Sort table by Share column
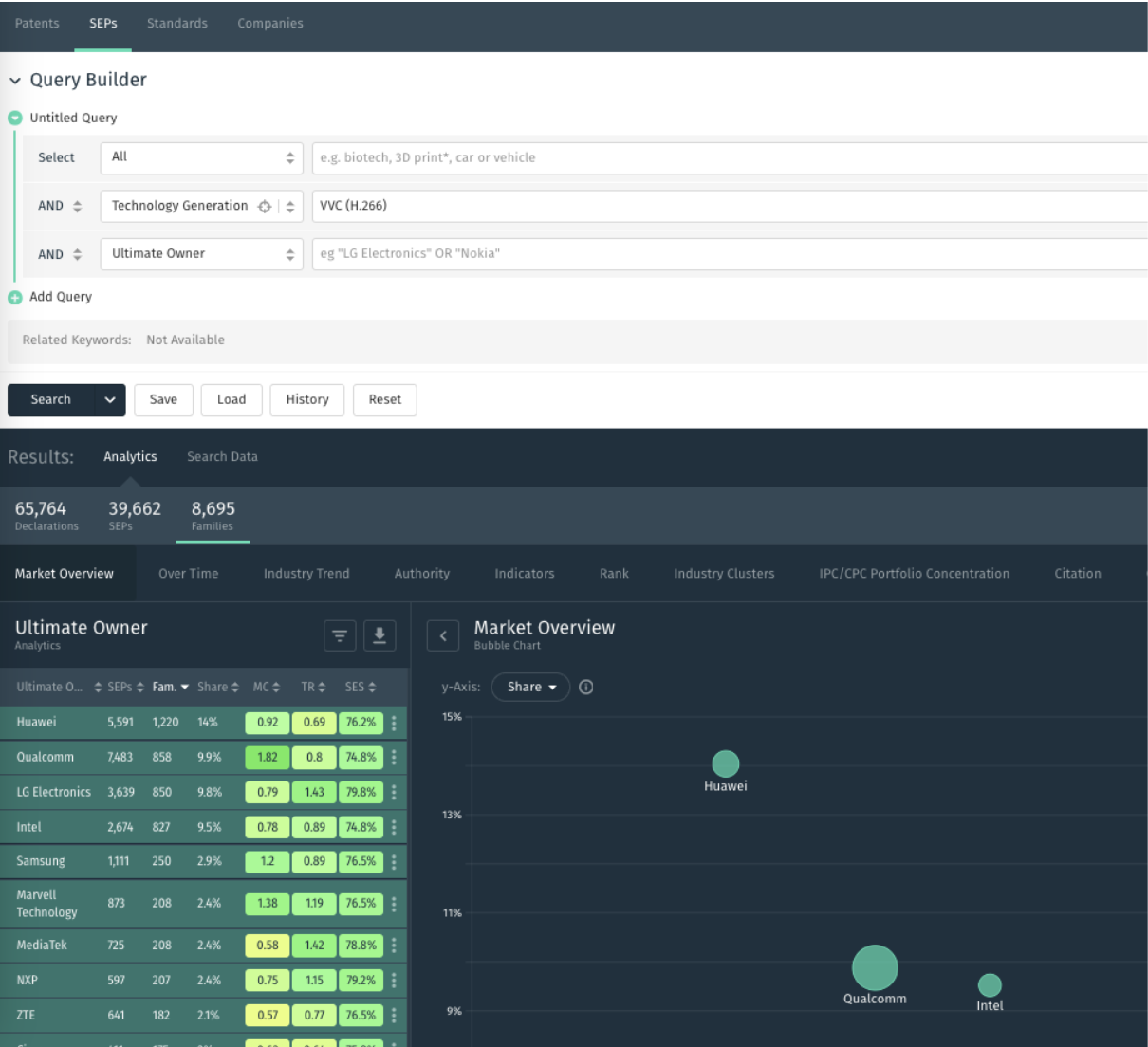 [218, 688]
